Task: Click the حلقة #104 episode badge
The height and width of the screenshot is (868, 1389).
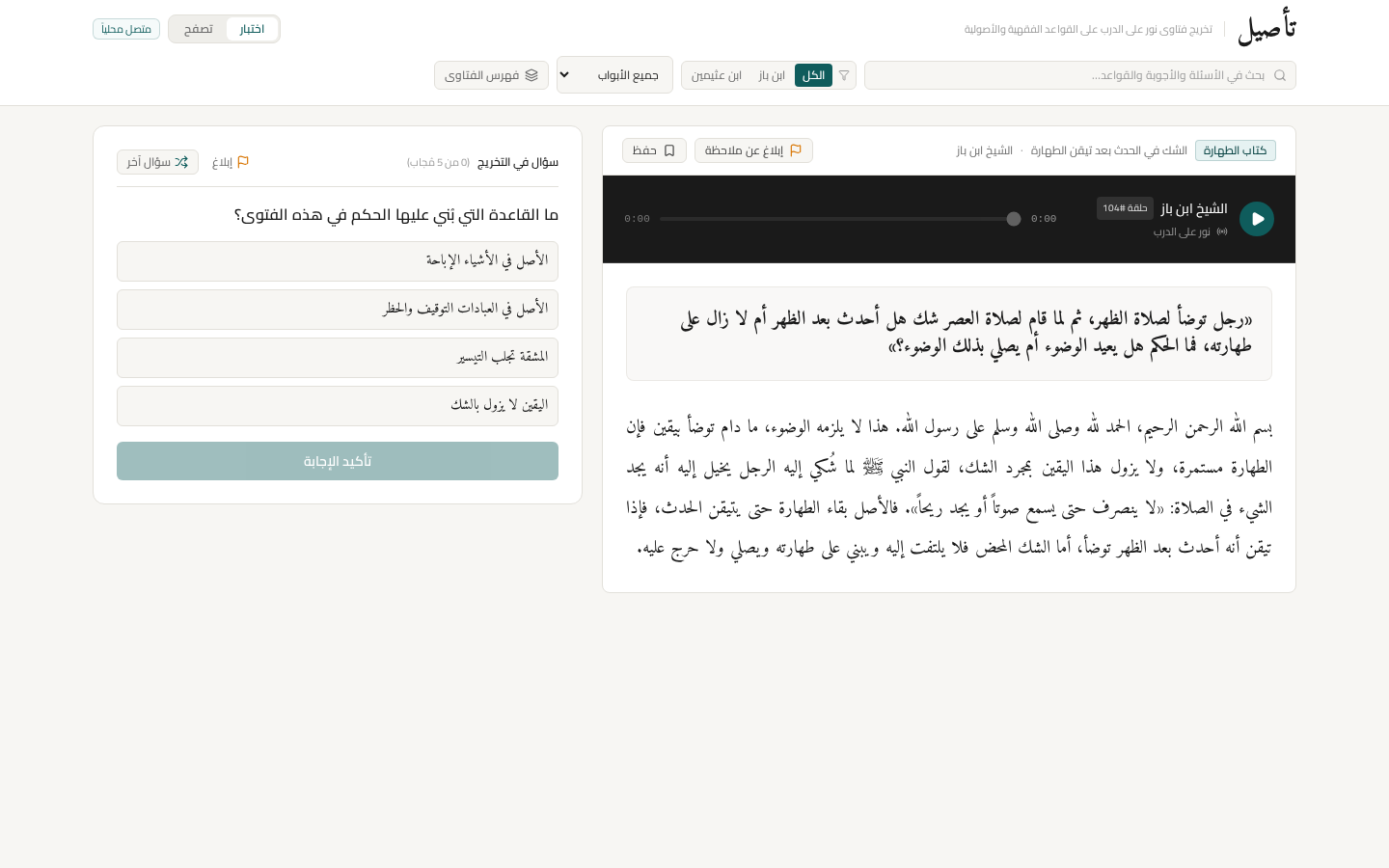Action: tap(1125, 208)
